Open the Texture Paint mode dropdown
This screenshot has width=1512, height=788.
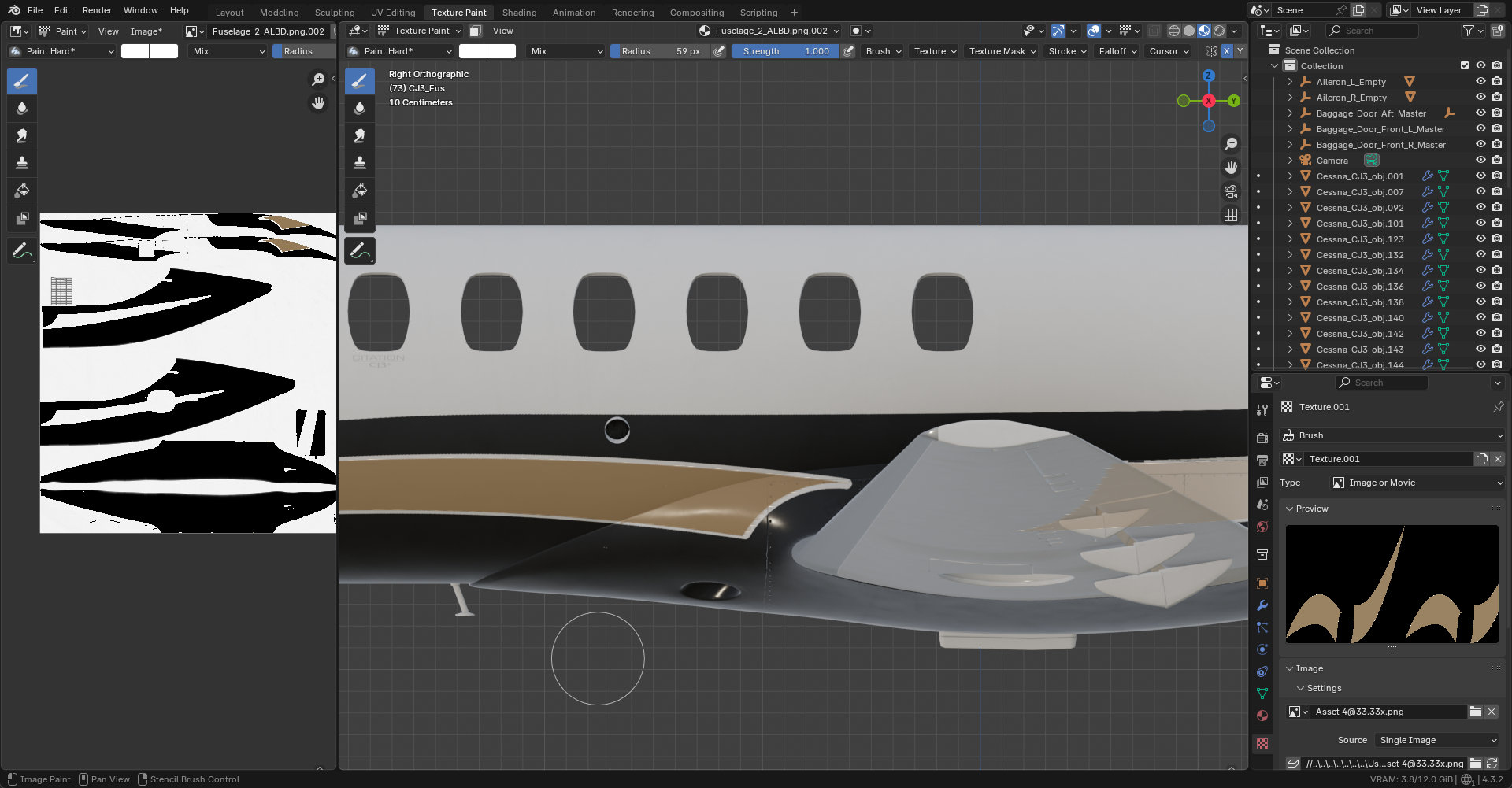point(419,31)
